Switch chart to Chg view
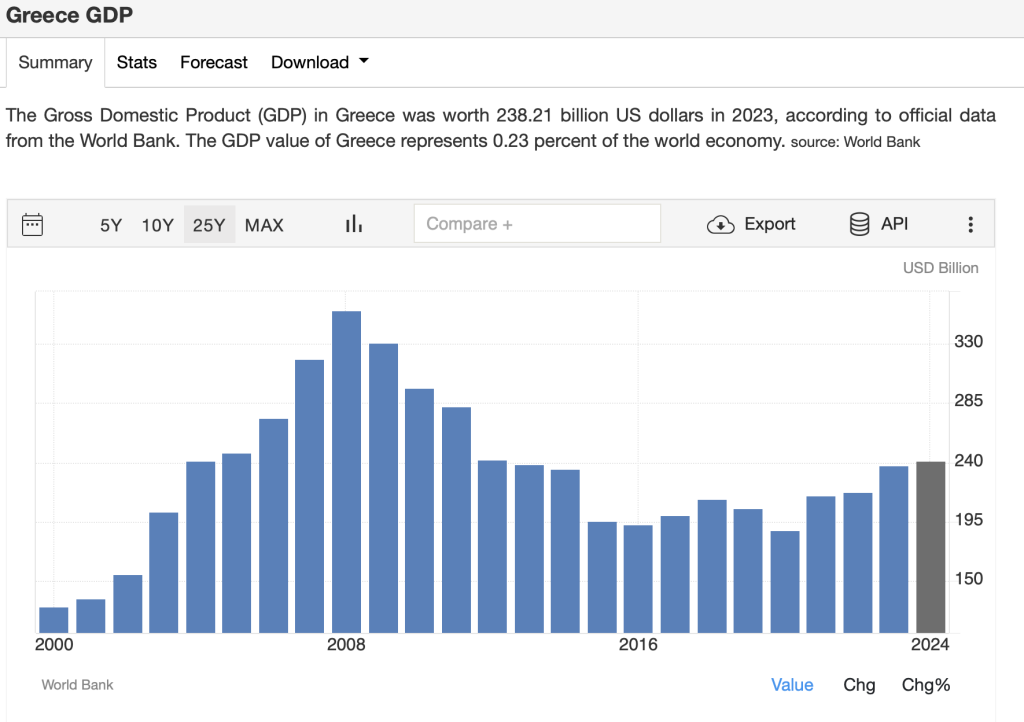 pyautogui.click(x=859, y=685)
